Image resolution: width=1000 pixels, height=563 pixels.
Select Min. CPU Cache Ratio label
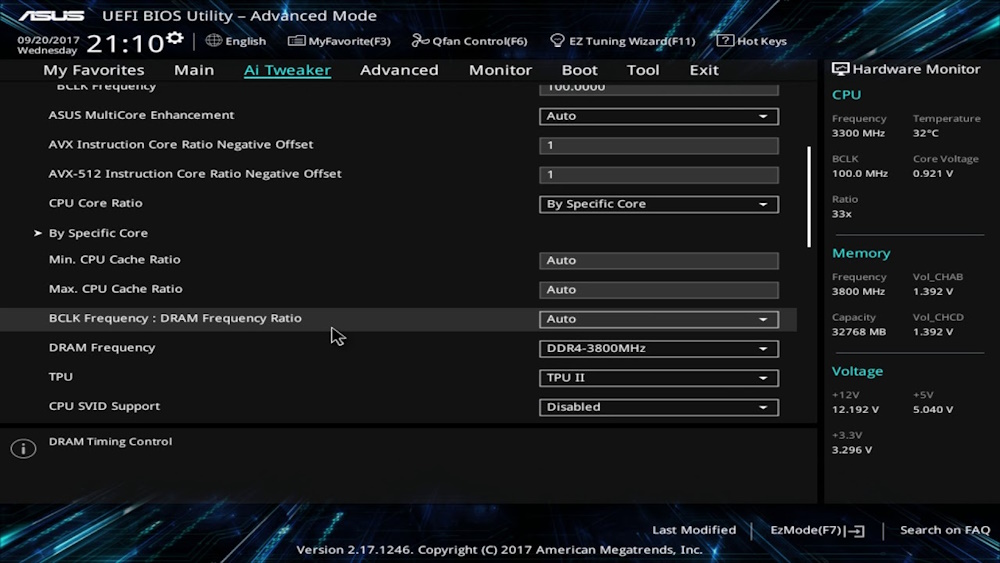point(114,260)
